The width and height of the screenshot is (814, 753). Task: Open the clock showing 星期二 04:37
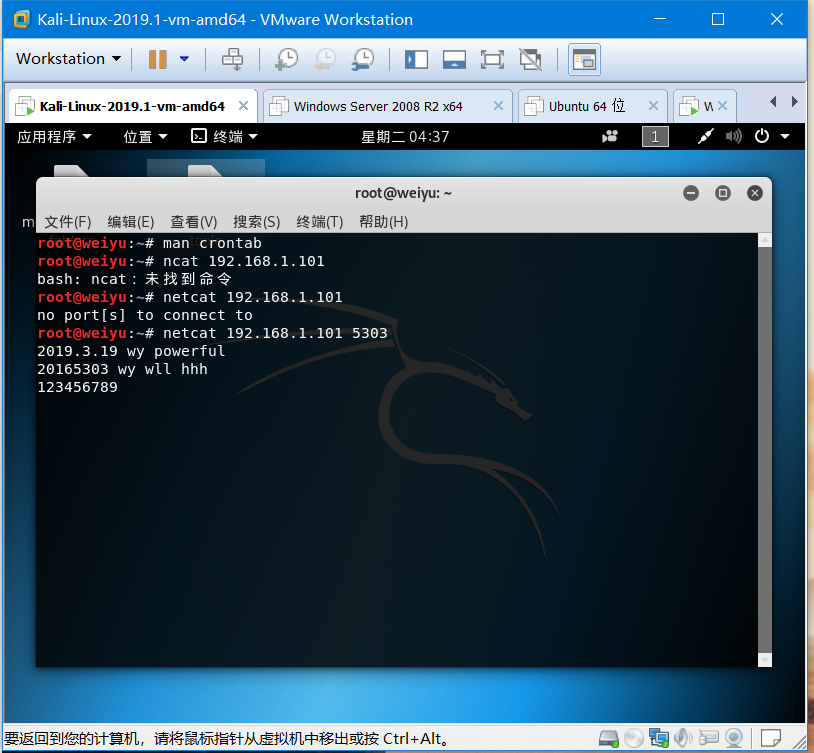[405, 137]
